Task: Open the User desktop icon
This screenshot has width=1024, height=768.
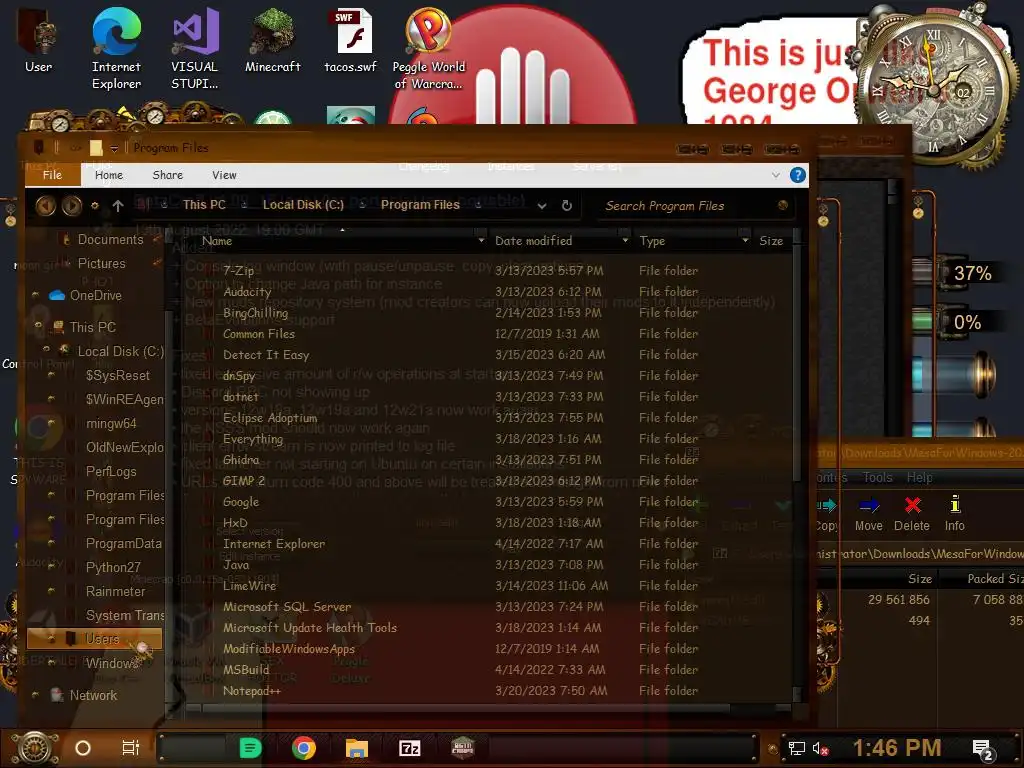Action: coord(39,40)
